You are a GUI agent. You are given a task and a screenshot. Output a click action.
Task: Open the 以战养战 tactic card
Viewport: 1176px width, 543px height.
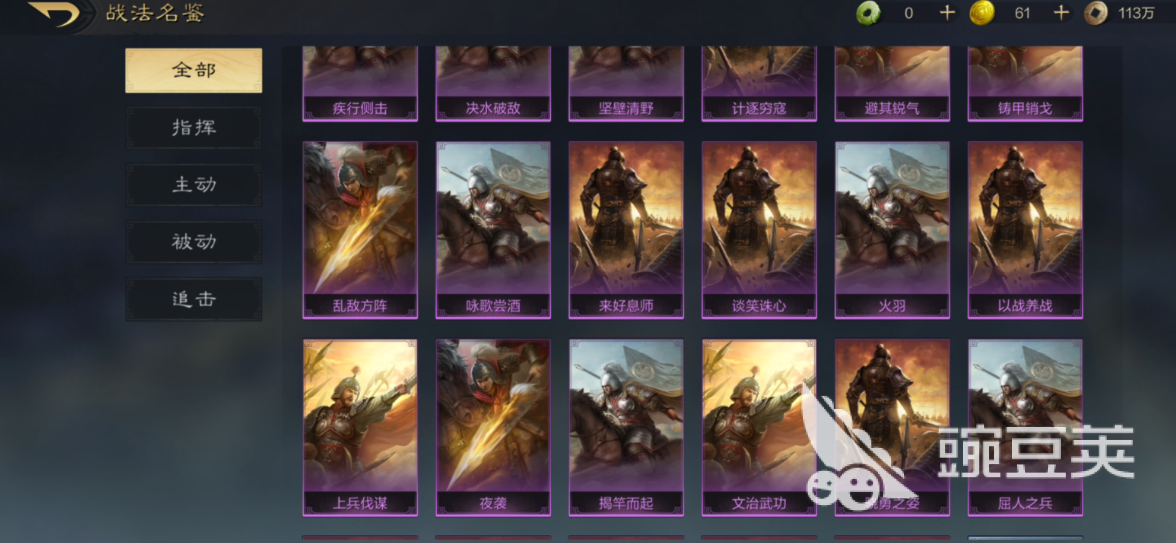click(x=1025, y=230)
